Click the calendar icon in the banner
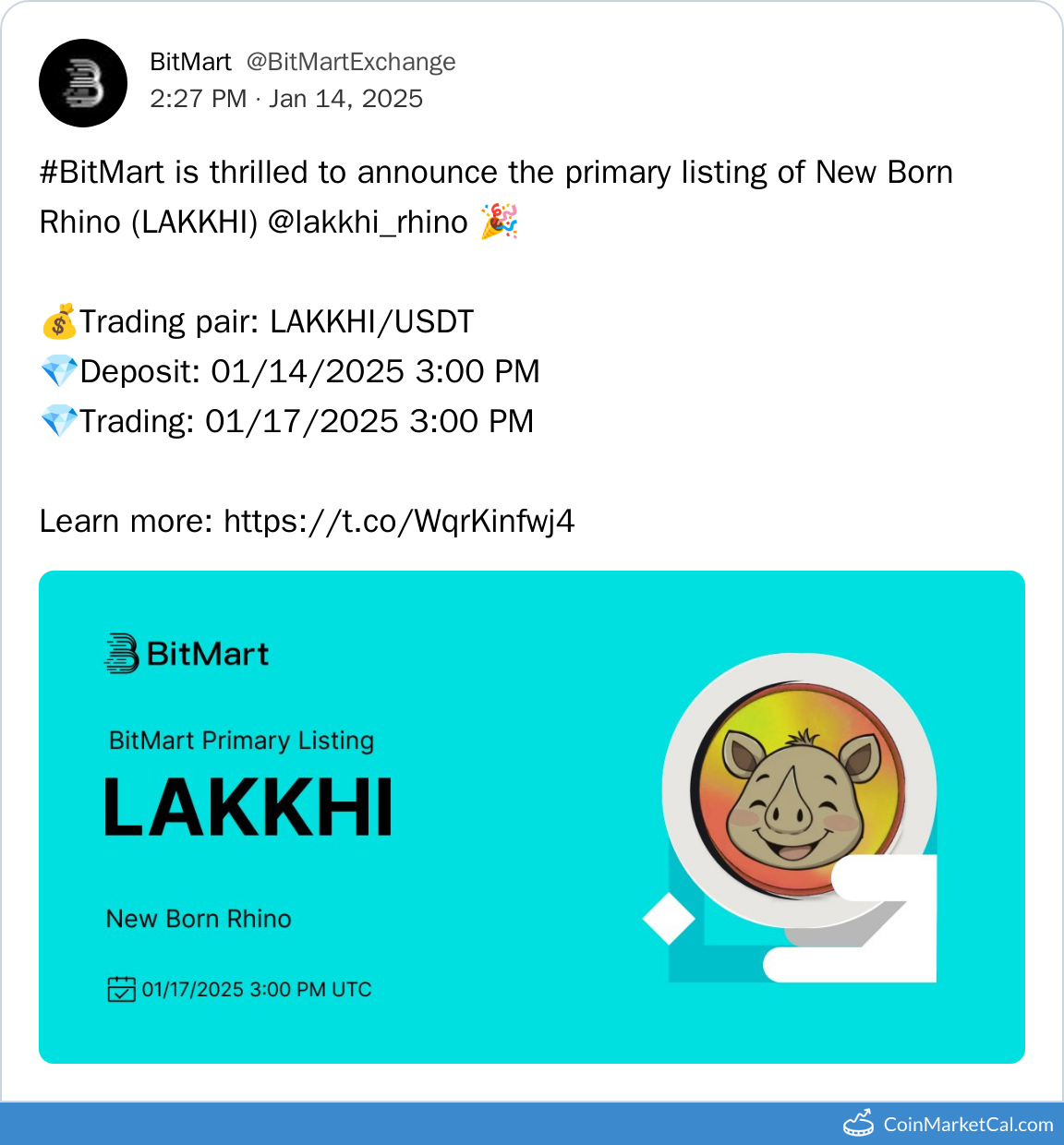Image resolution: width=1064 pixels, height=1145 pixels. click(x=121, y=989)
